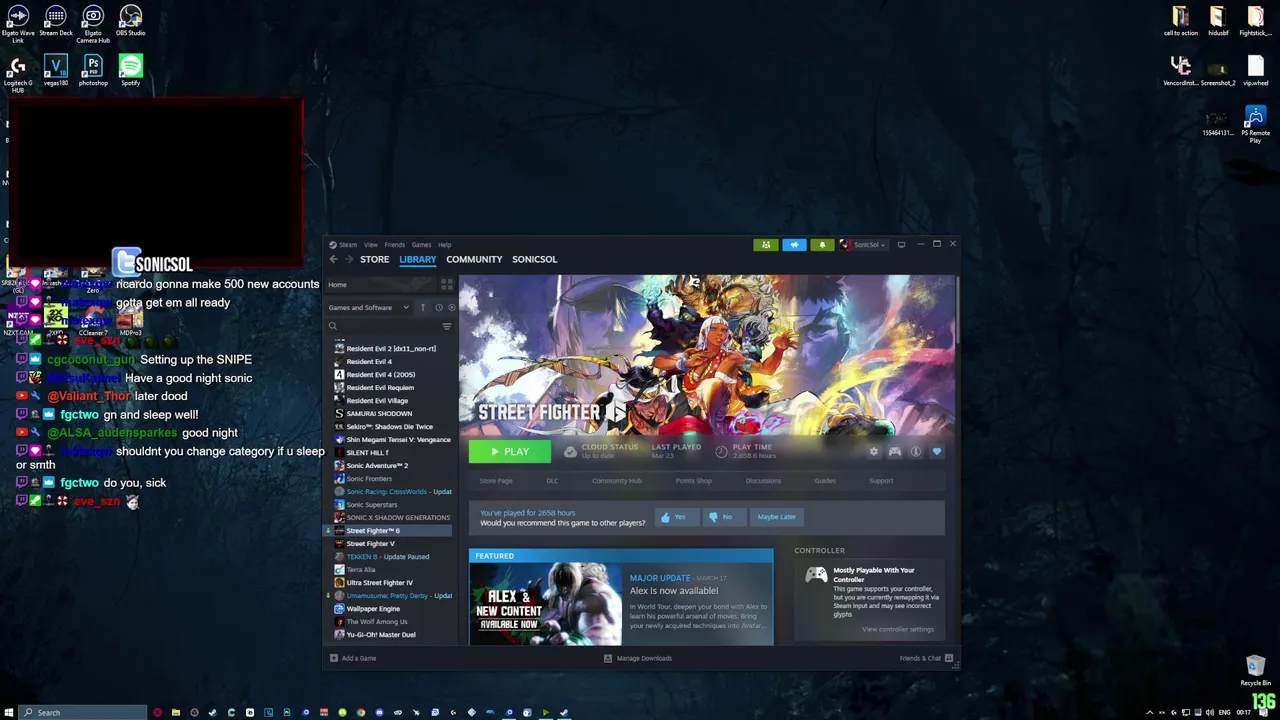
Task: Open the Games menu
Action: pyautogui.click(x=421, y=245)
